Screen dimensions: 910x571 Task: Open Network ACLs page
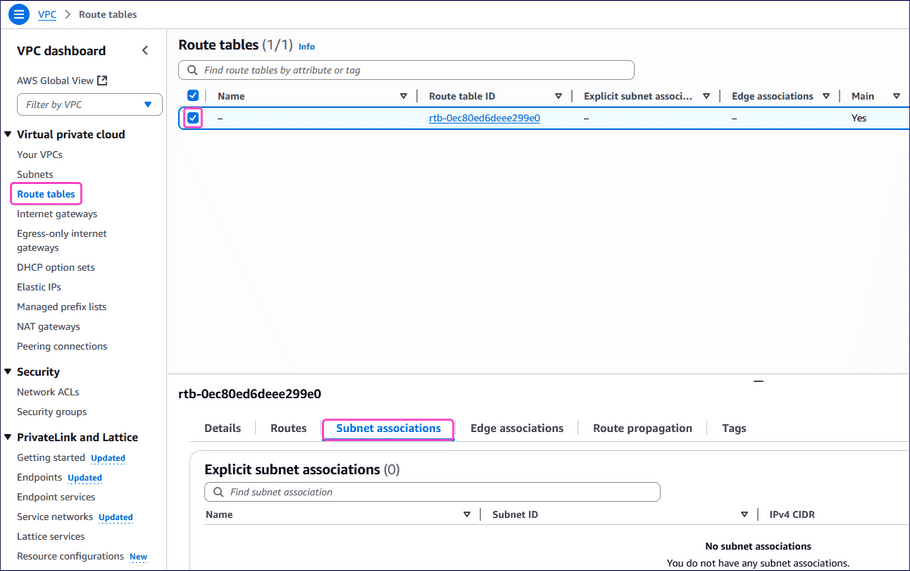click(x=48, y=392)
